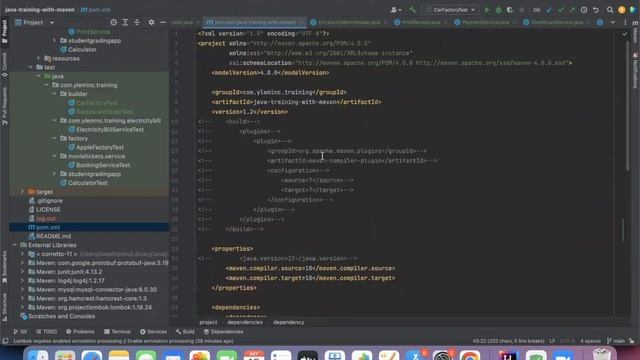Viewport: 640px width, 360px height.
Task: Open the Notifications side panel
Action: 635,70
